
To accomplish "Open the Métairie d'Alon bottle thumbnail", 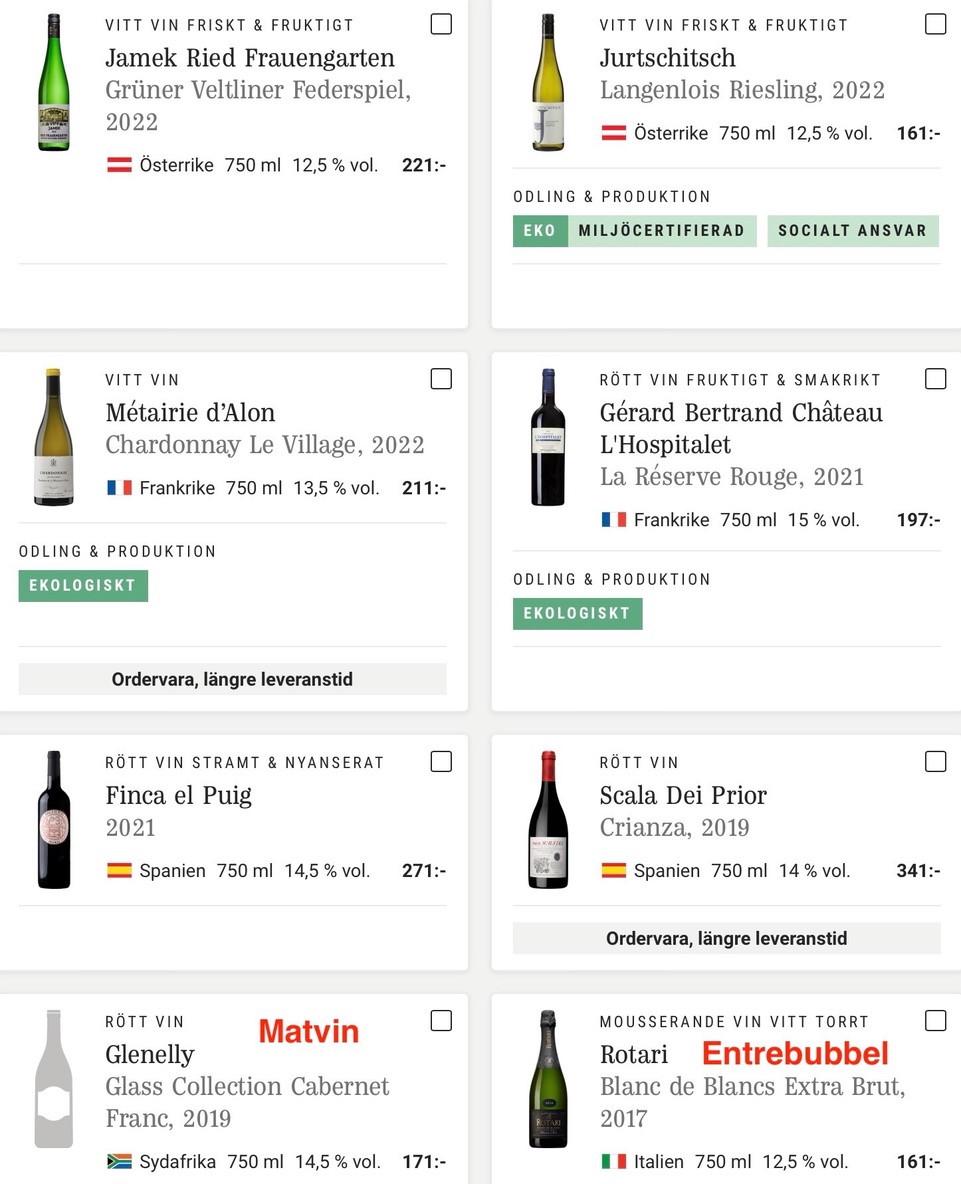I will (x=54, y=436).
